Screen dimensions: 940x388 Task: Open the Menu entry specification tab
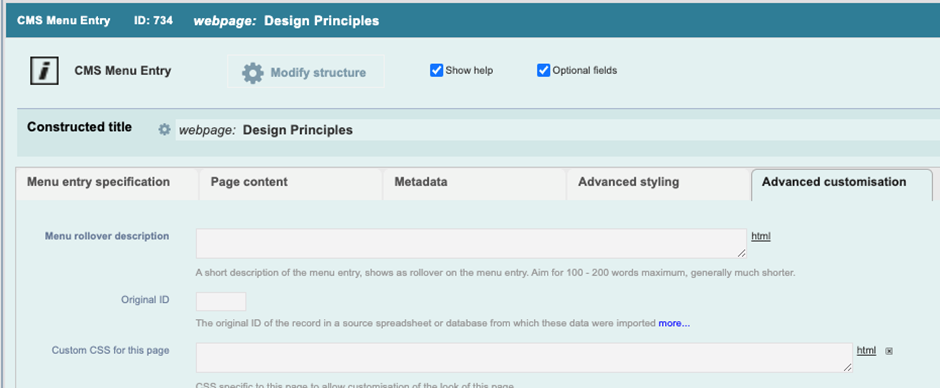click(x=107, y=184)
